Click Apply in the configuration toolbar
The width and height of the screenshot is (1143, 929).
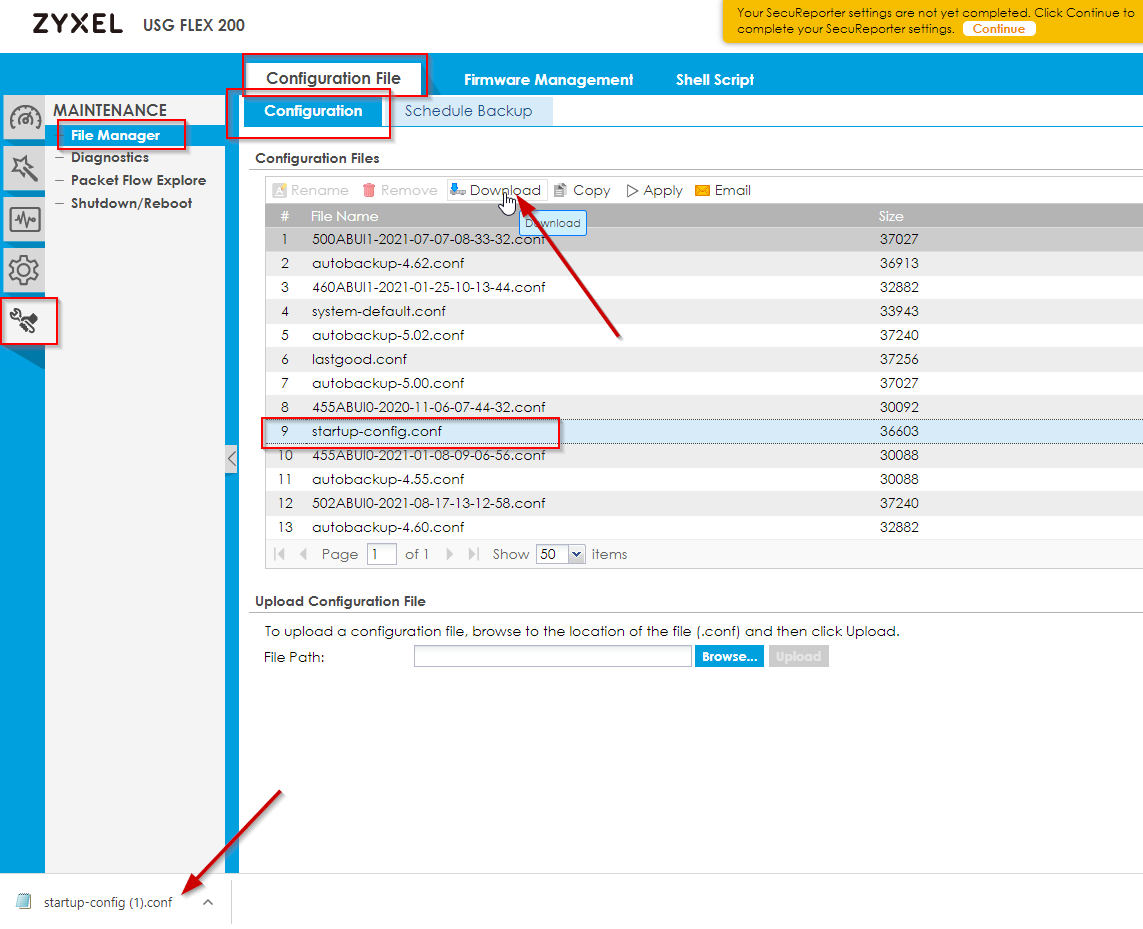(x=654, y=190)
